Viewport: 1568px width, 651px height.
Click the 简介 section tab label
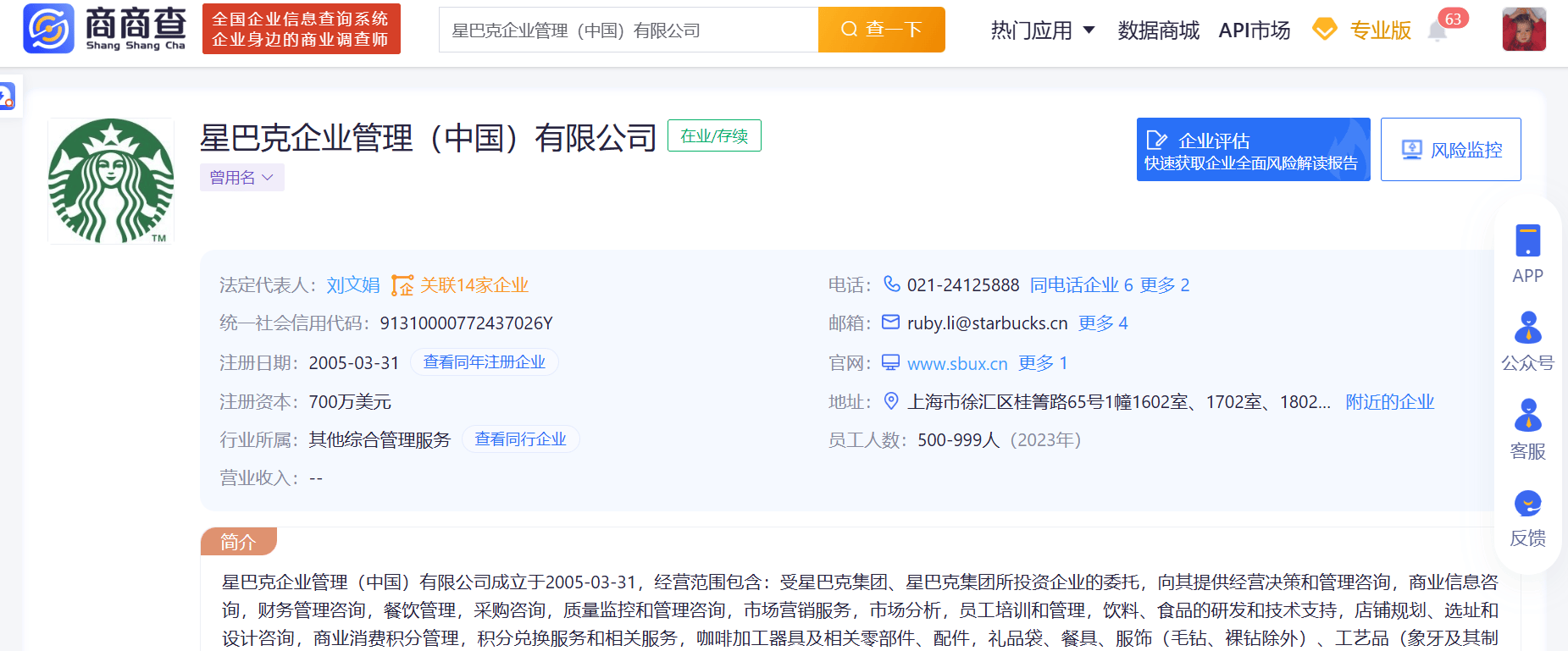(239, 542)
